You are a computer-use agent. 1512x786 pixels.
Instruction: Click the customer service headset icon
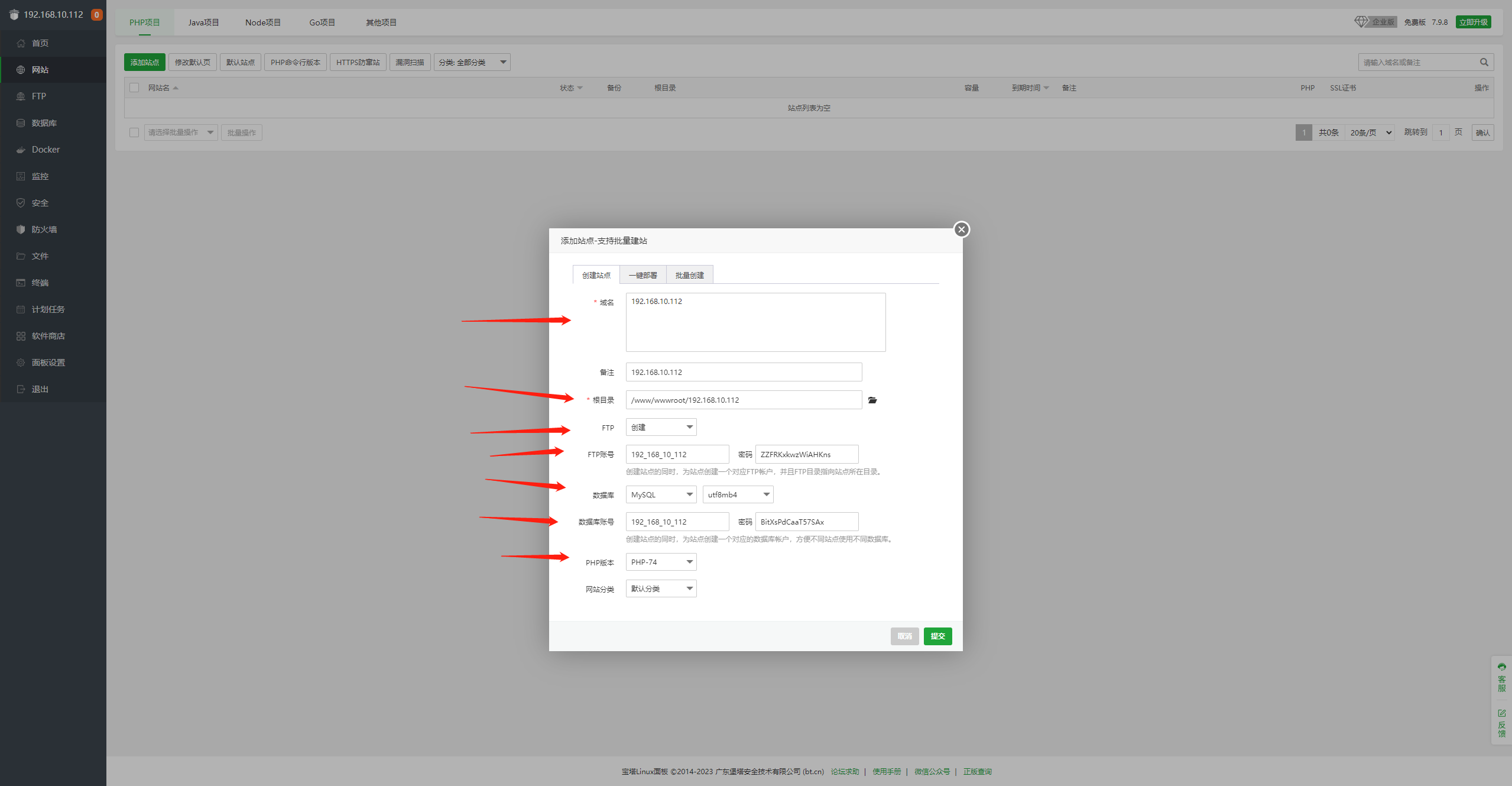[1501, 667]
